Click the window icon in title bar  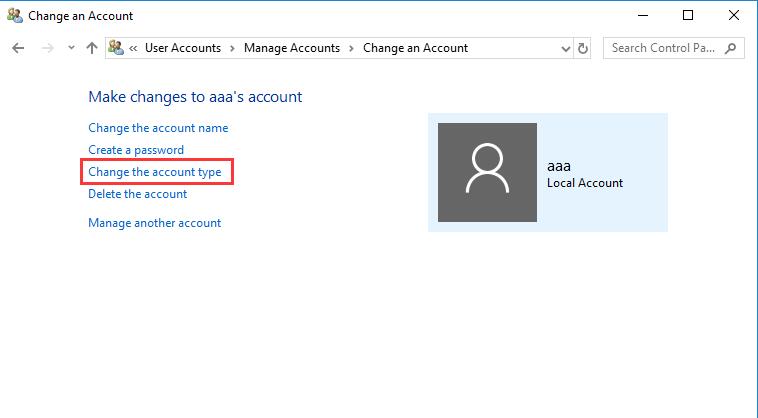[15, 15]
